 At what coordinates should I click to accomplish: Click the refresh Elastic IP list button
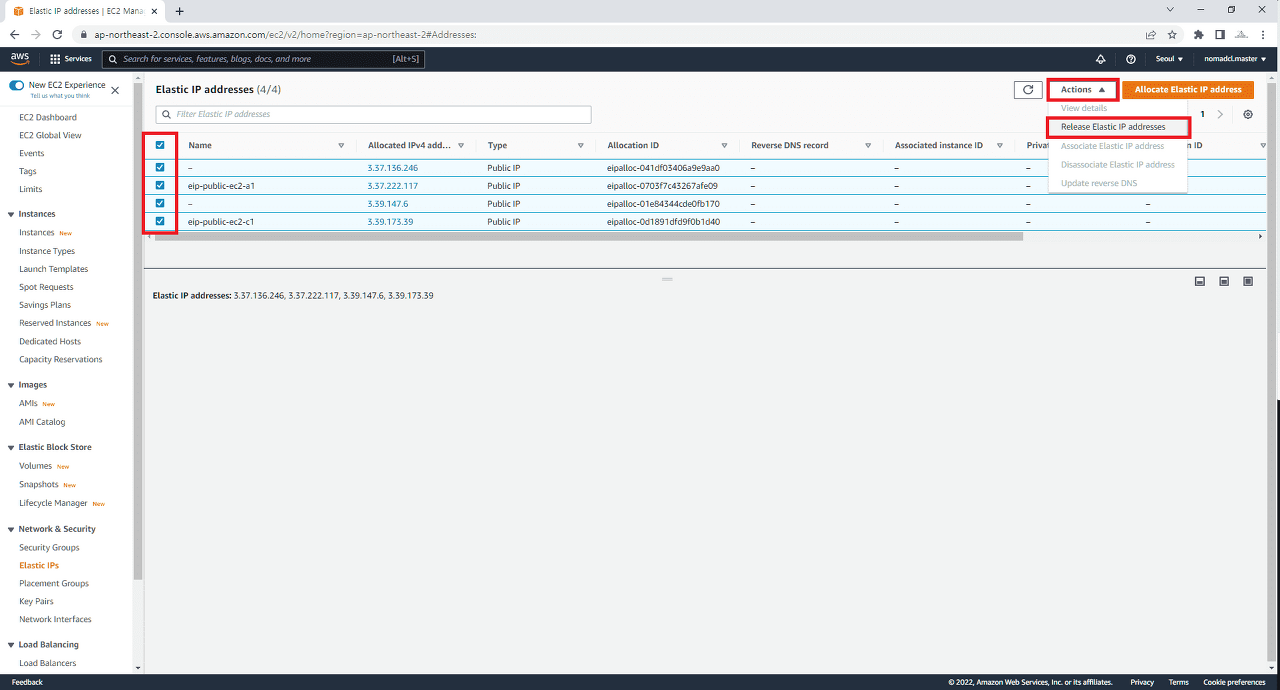tap(1028, 90)
